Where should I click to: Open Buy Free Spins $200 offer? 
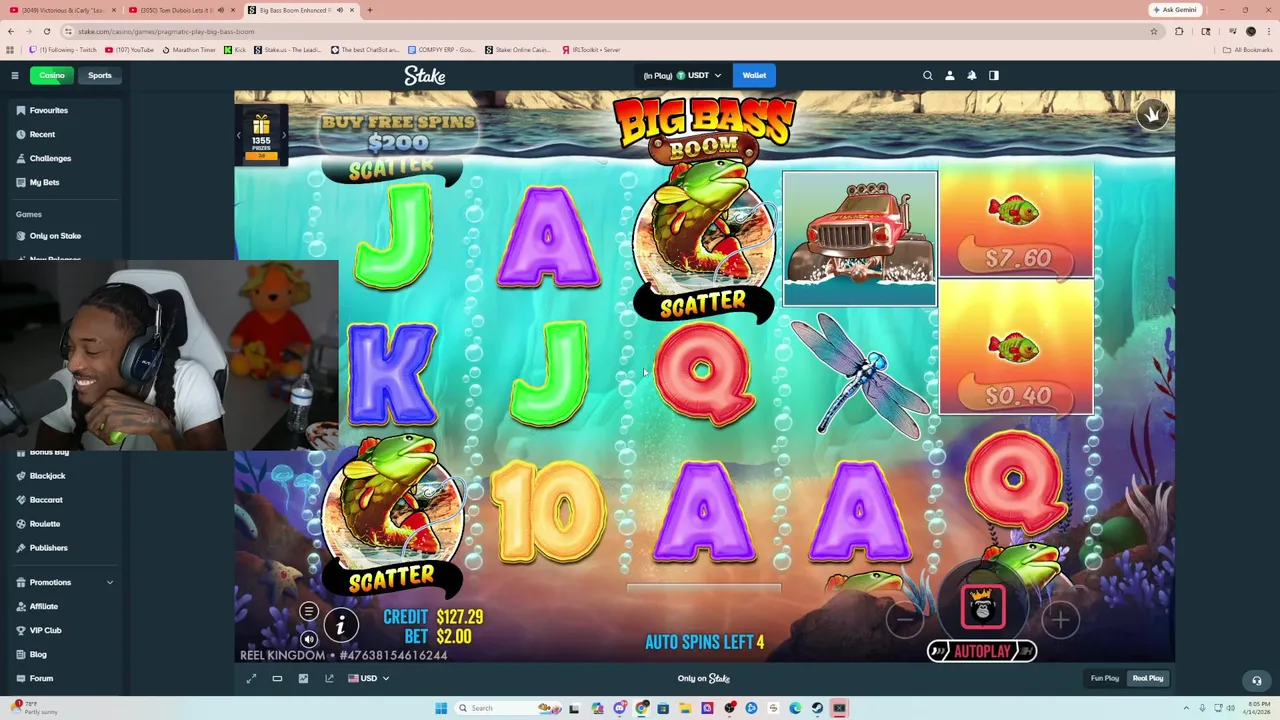(399, 132)
